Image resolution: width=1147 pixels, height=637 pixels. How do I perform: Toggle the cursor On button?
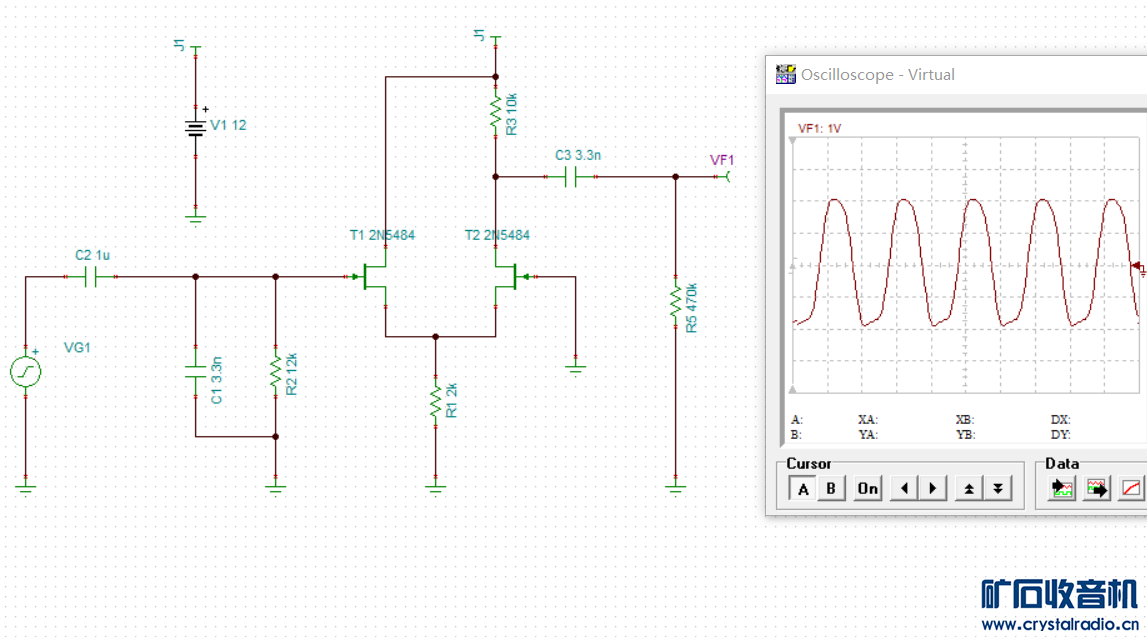[867, 489]
